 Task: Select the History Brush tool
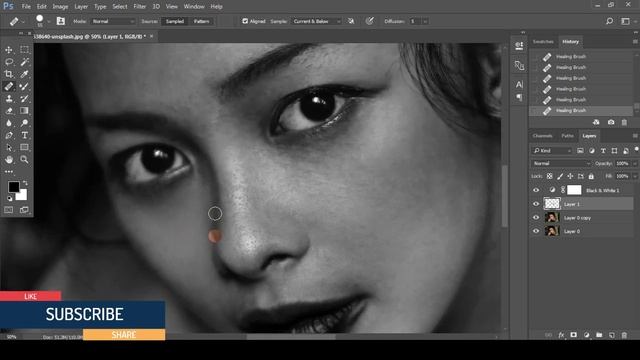[x=24, y=99]
